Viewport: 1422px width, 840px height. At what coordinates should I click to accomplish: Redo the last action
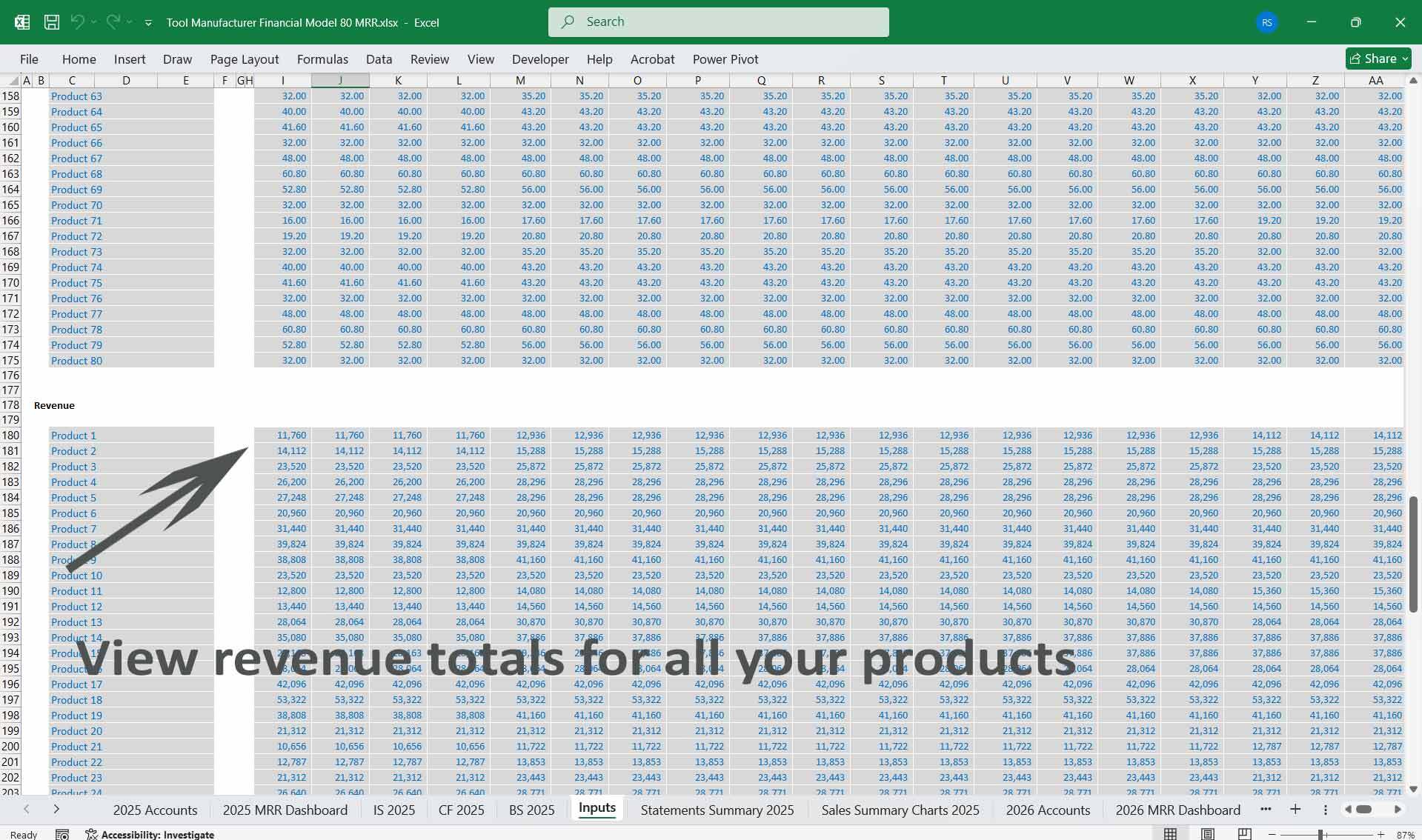(x=113, y=21)
